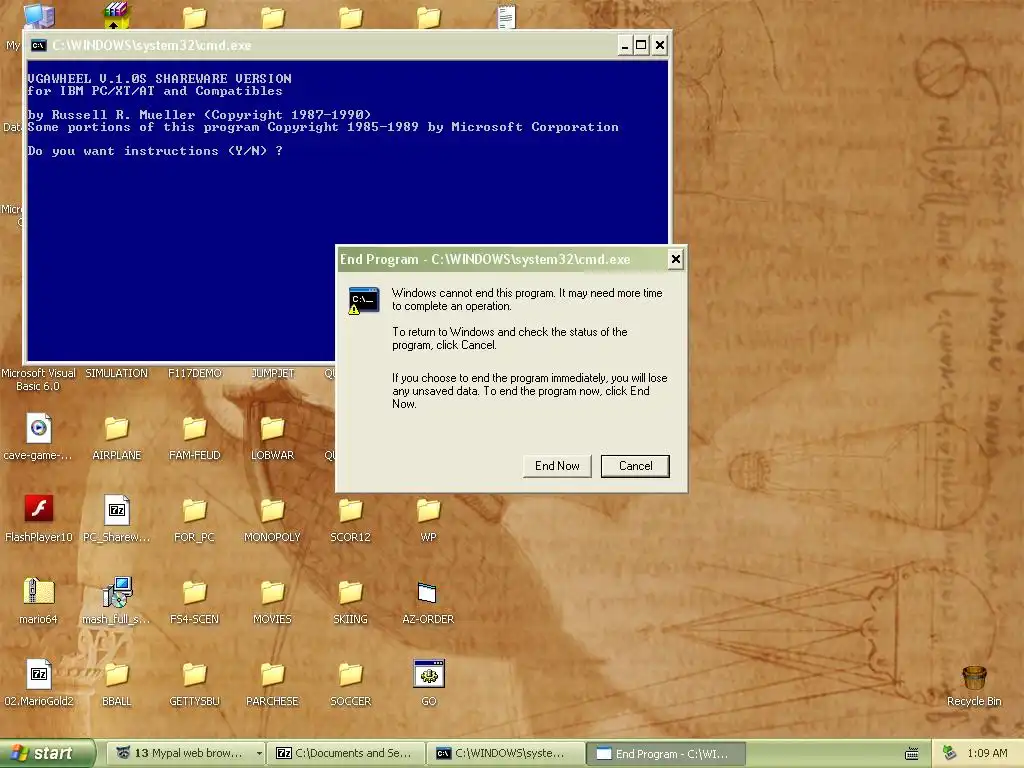Select the SCOR12 folder
The height and width of the screenshot is (768, 1024).
coord(351,511)
